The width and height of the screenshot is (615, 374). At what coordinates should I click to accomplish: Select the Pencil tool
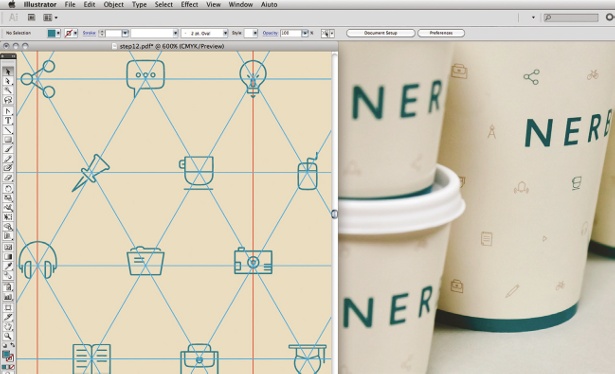point(8,158)
